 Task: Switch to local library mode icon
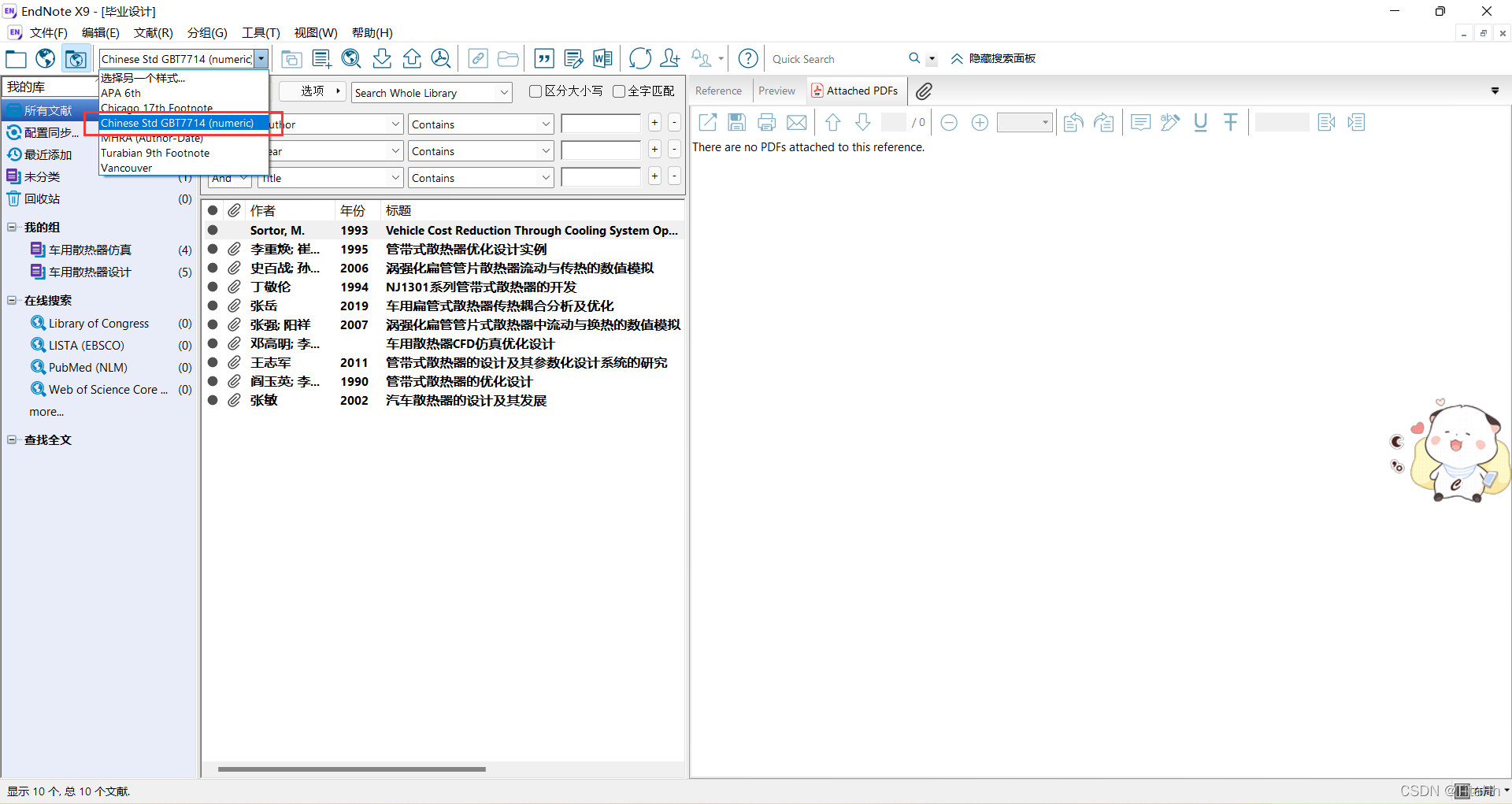click(16, 59)
